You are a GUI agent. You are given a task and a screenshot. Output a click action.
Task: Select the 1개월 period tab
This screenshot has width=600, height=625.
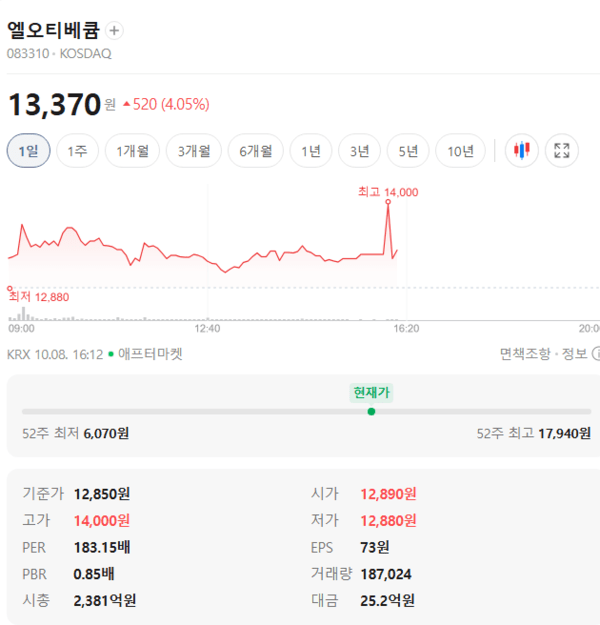(132, 151)
